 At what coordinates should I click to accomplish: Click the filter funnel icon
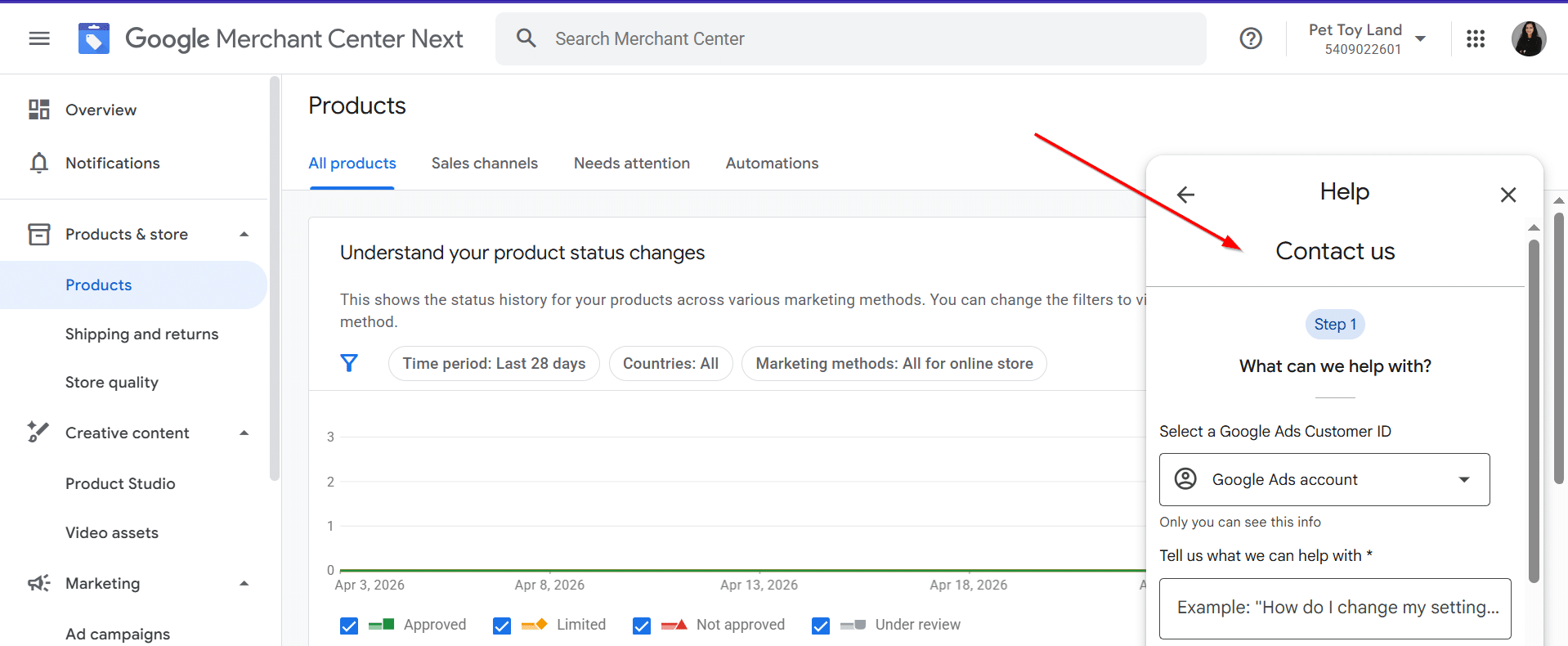click(349, 363)
